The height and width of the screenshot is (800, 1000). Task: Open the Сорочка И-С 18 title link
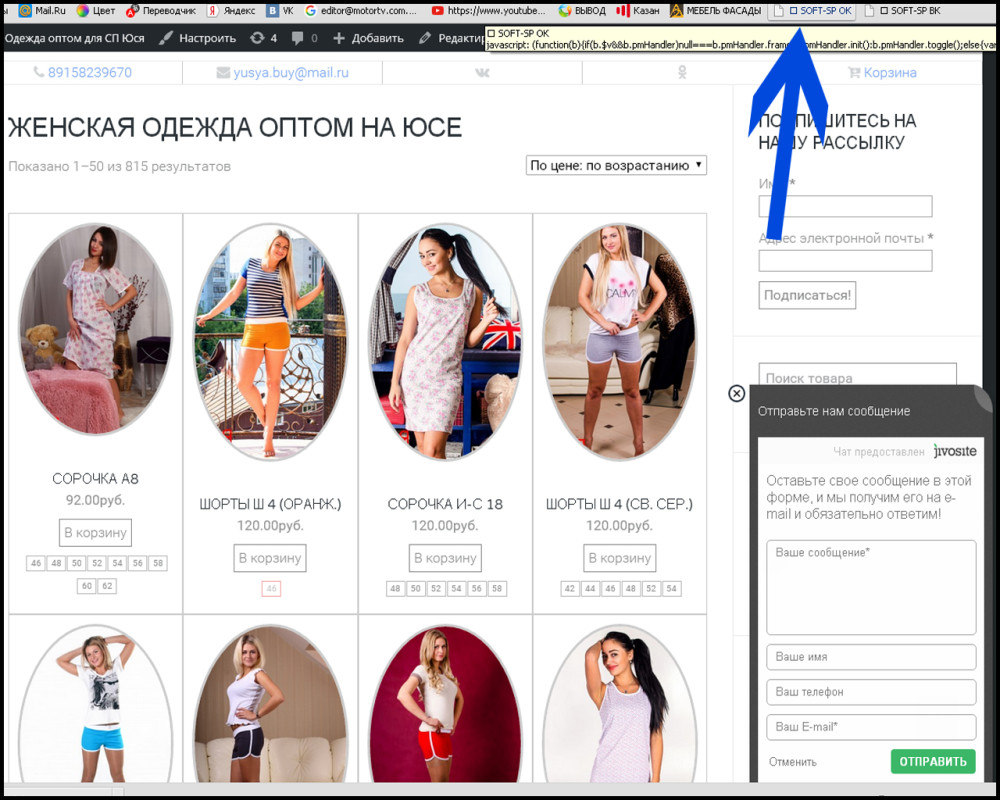coord(445,504)
